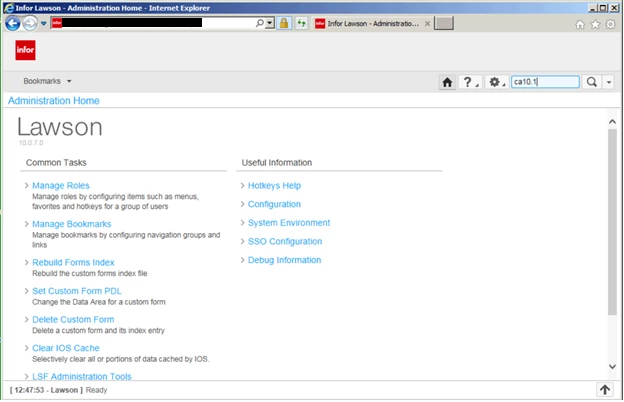
Task: Open Set Custom Form PDL link
Action: 76,291
